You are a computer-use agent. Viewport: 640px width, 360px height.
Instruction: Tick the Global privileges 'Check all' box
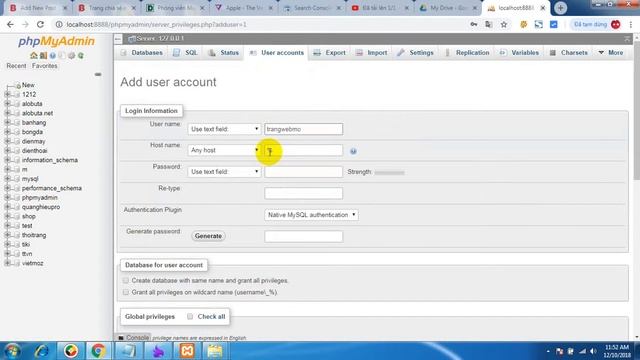190,316
